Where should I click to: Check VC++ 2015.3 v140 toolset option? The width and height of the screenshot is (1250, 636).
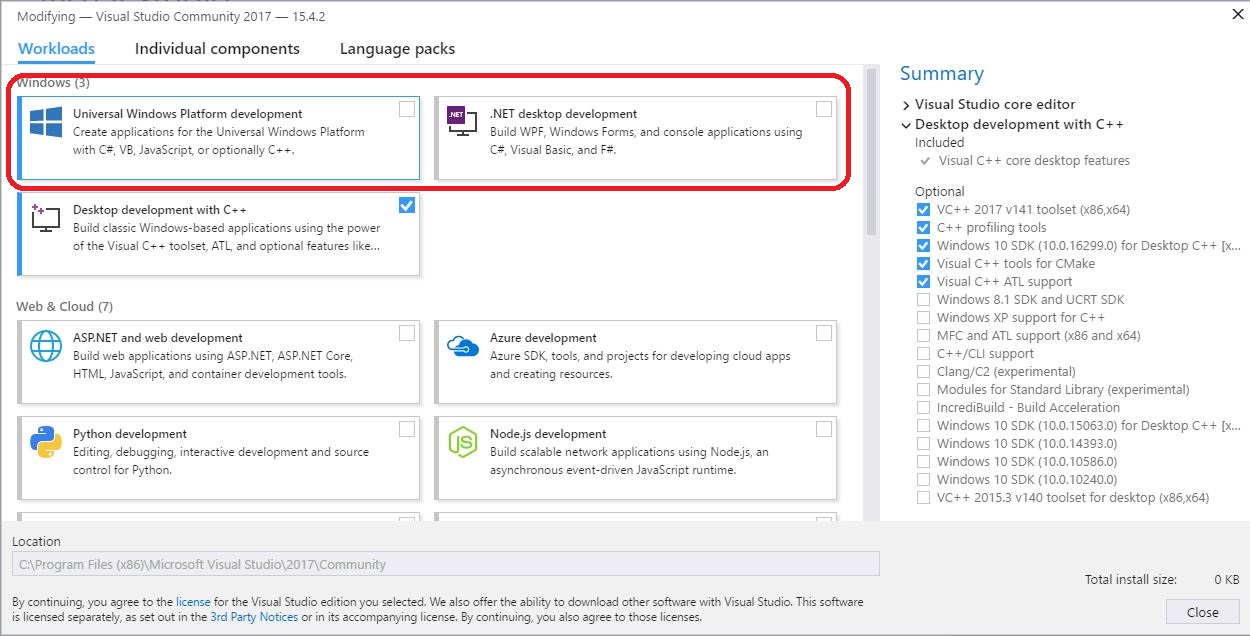pyautogui.click(x=923, y=498)
